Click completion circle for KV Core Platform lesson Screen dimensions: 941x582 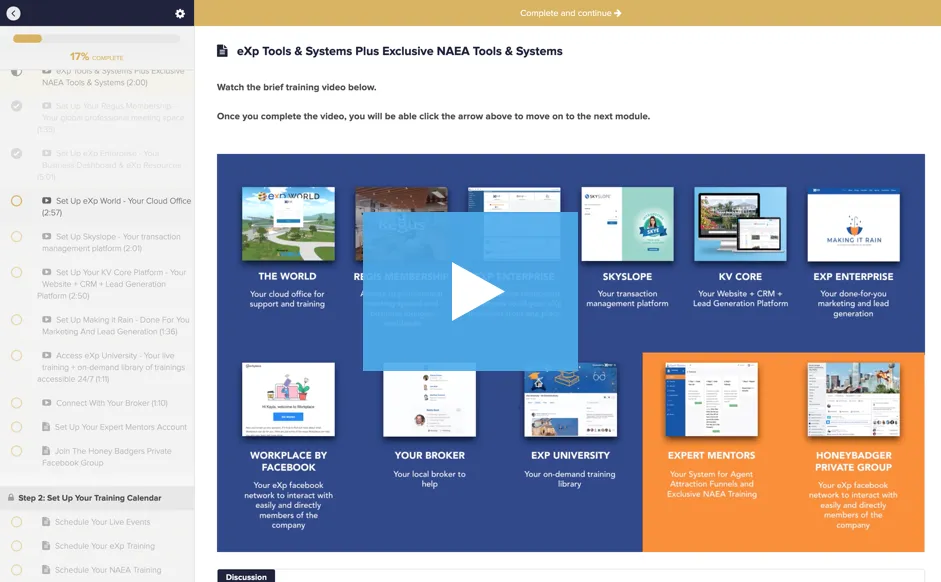click(x=17, y=272)
